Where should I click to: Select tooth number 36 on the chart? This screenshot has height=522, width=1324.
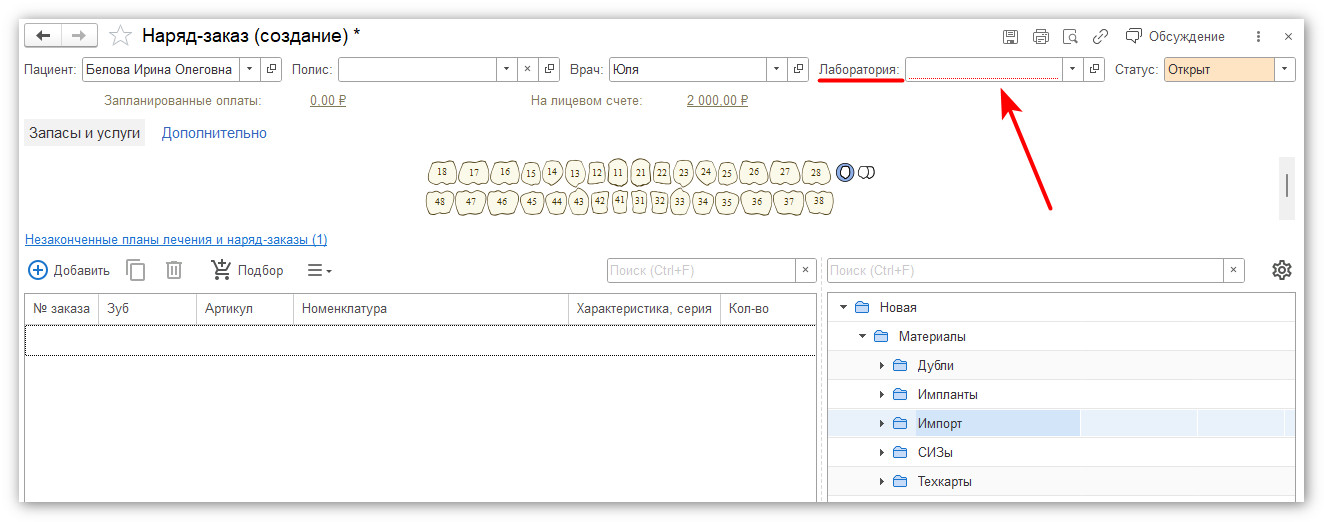756,202
